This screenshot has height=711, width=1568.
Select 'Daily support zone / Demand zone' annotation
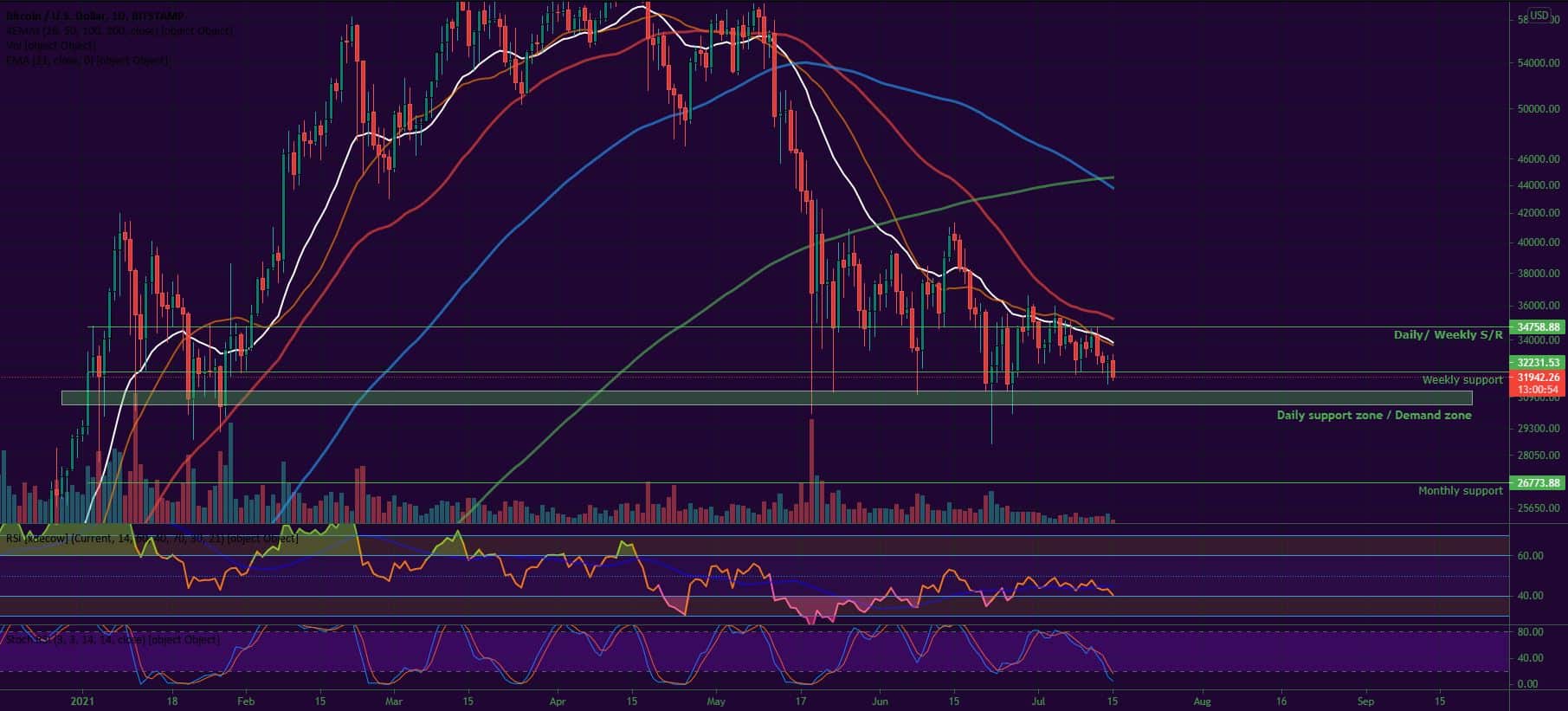tap(1374, 415)
